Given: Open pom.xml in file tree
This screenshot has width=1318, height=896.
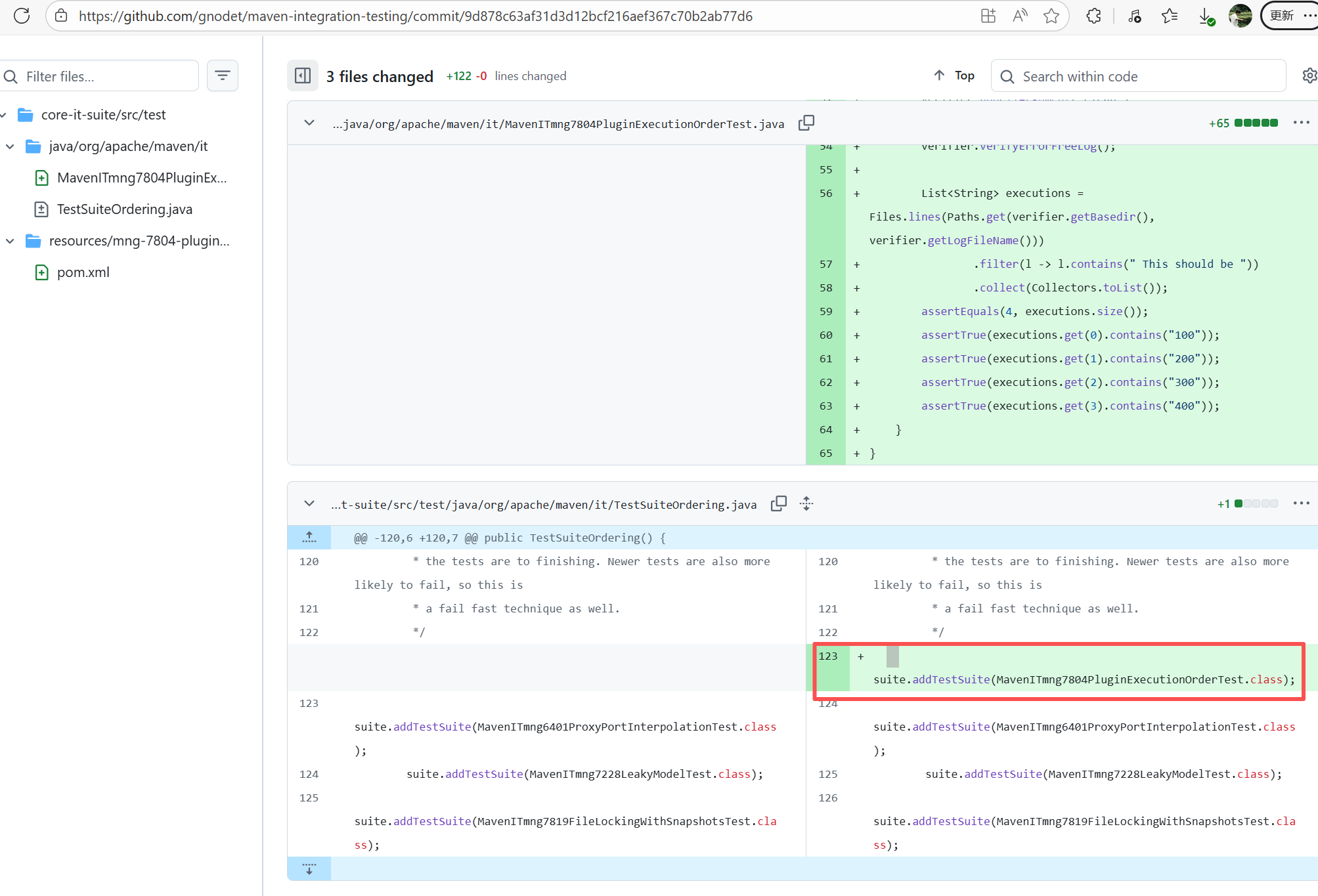Looking at the screenshot, I should [83, 272].
